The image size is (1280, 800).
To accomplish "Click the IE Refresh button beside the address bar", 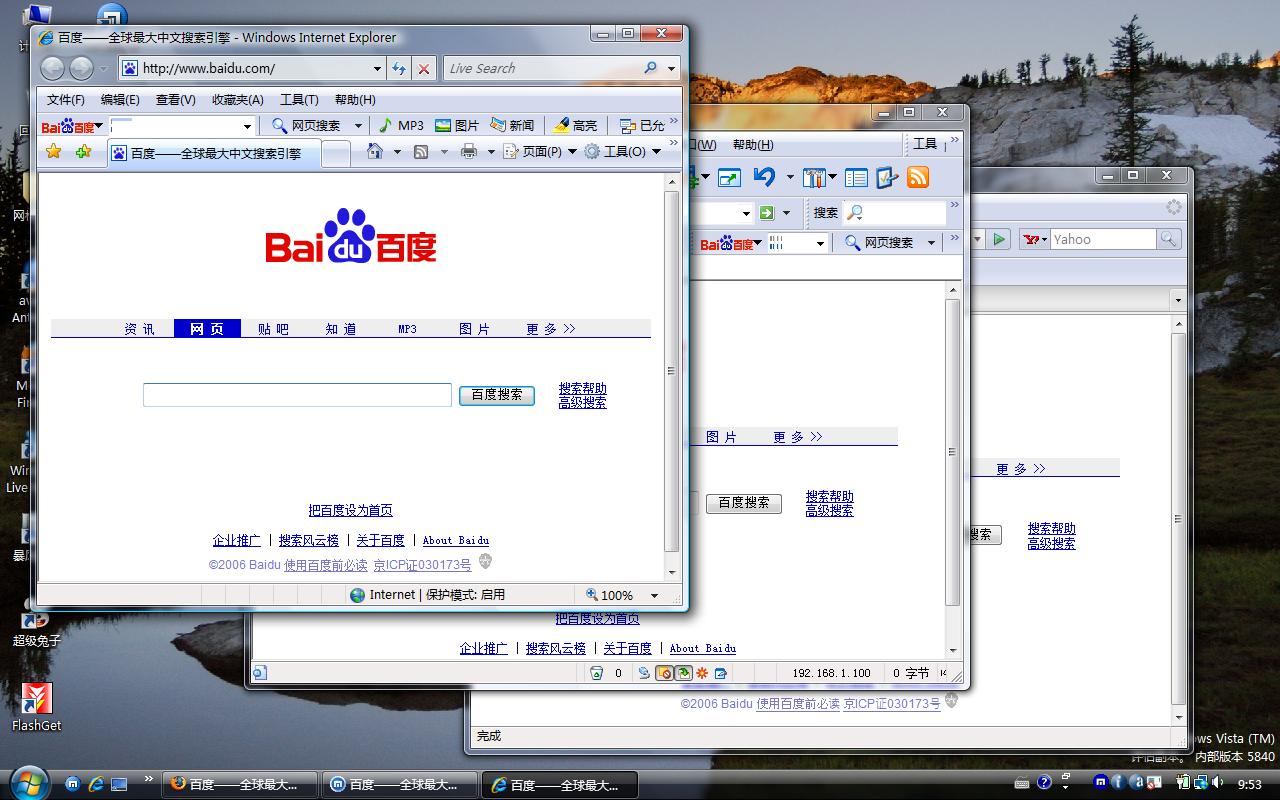I will tap(399, 68).
